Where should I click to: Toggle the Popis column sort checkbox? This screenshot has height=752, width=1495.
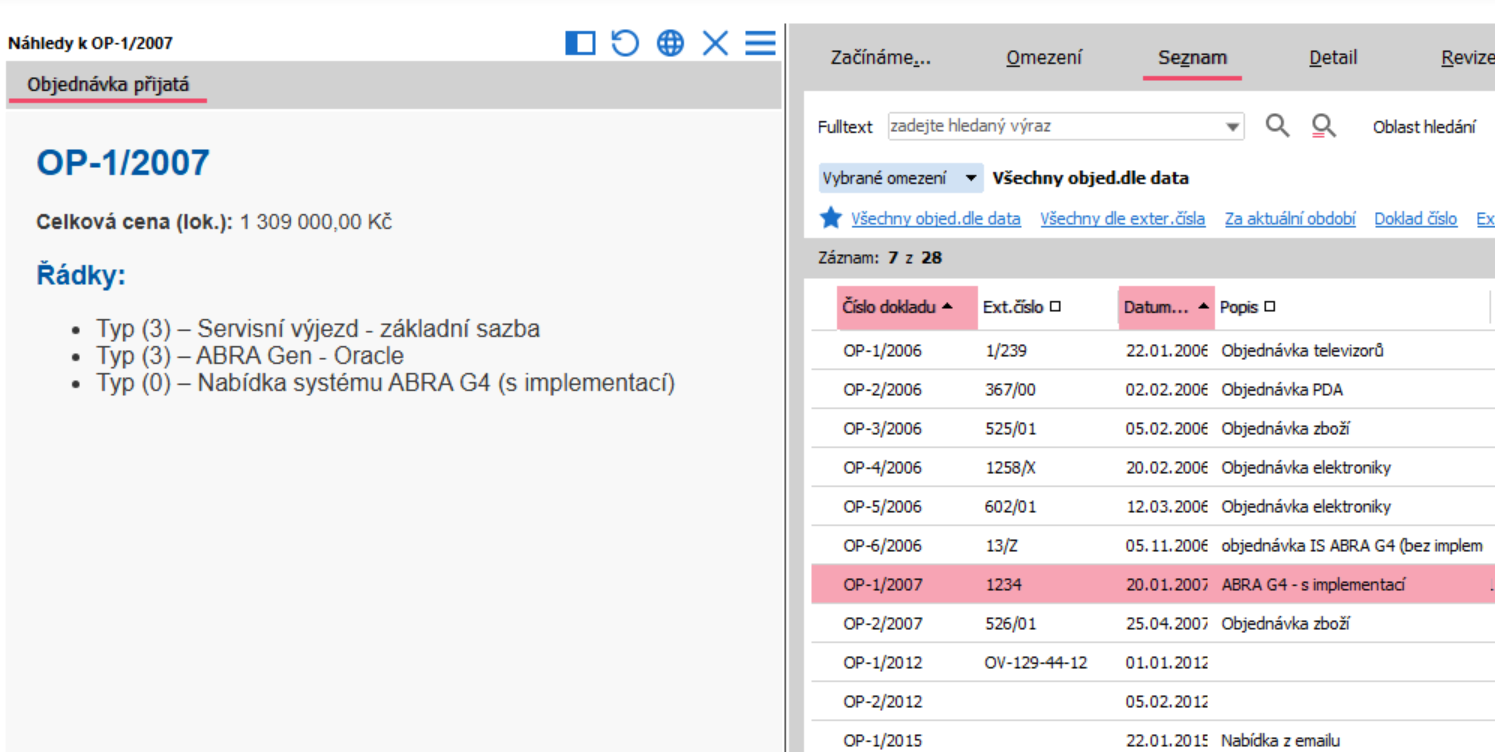[1270, 307]
